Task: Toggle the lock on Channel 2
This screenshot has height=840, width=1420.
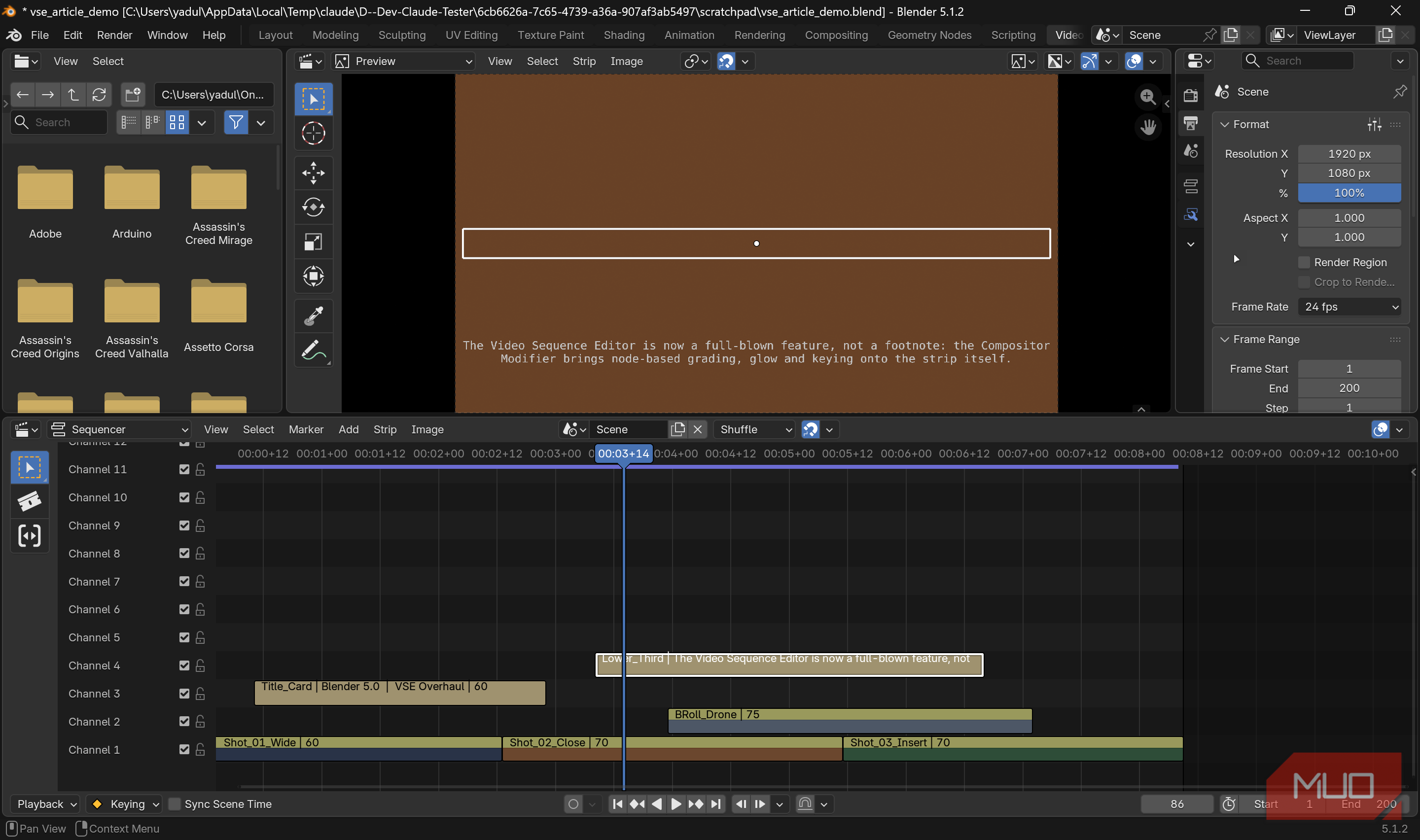Action: (200, 721)
